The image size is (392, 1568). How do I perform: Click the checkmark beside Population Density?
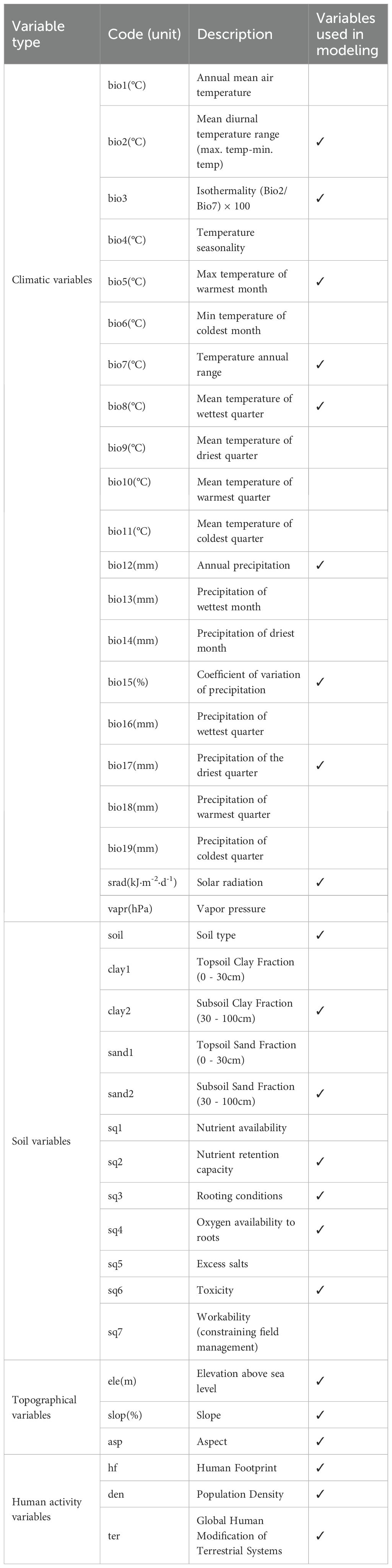pos(320,1494)
